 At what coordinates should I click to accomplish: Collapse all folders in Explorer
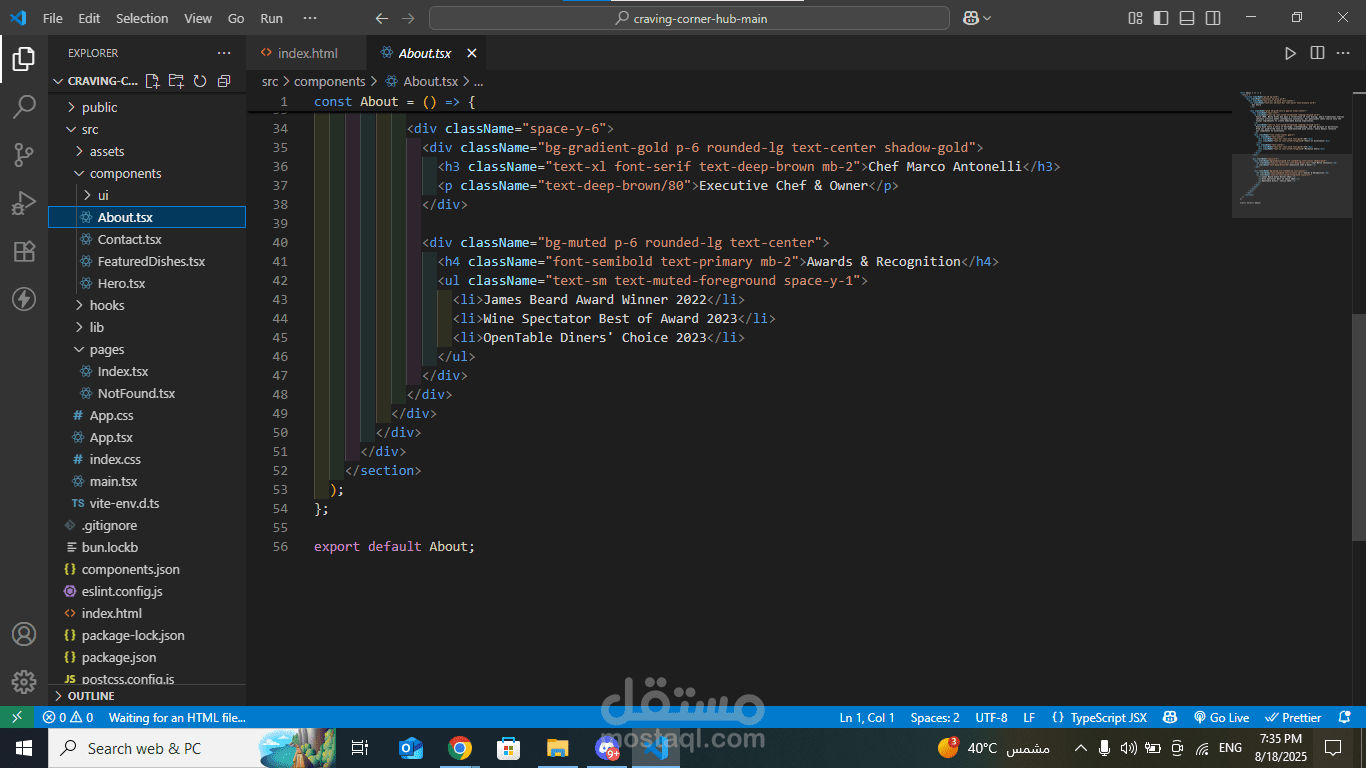click(x=224, y=81)
